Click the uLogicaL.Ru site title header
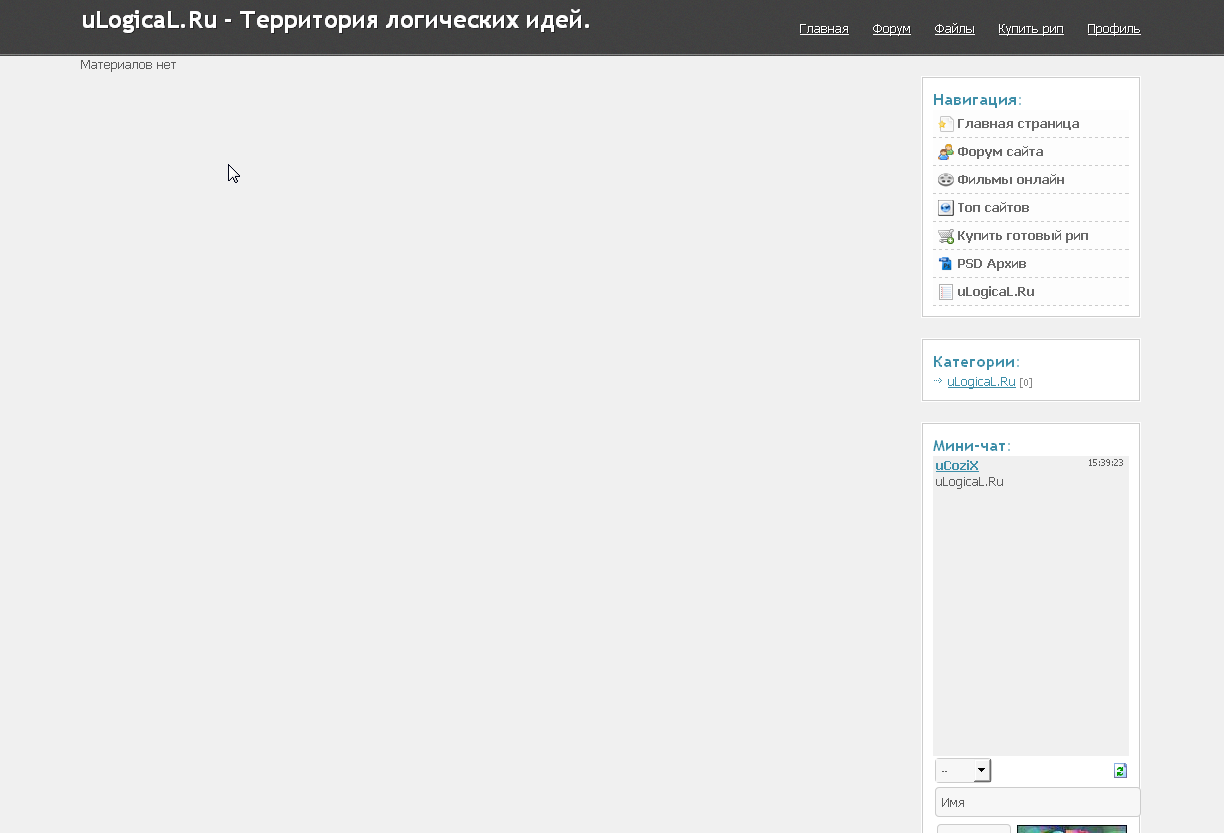 (336, 20)
